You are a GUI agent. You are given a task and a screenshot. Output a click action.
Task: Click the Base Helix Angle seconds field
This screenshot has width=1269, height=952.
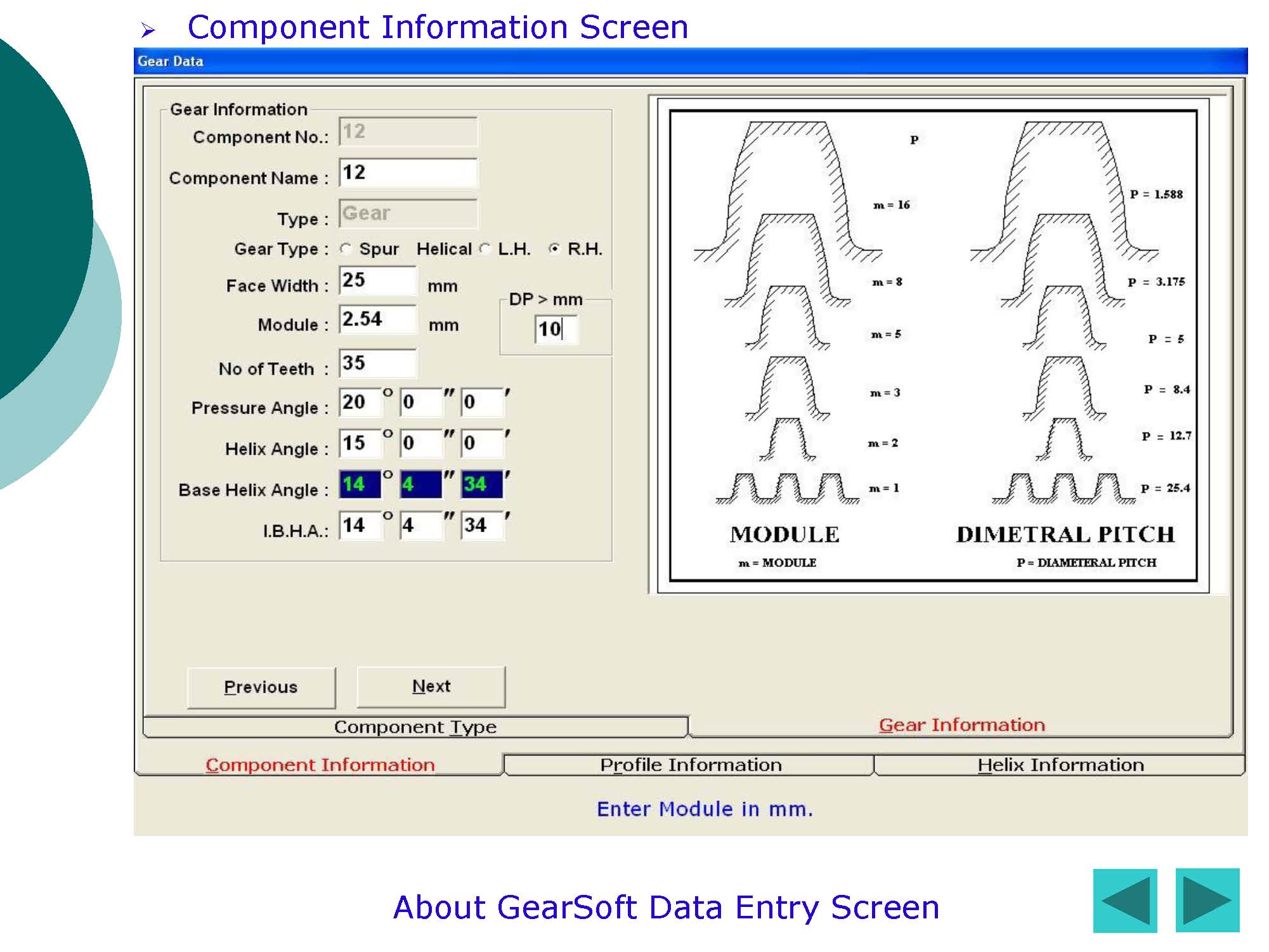pos(482,485)
